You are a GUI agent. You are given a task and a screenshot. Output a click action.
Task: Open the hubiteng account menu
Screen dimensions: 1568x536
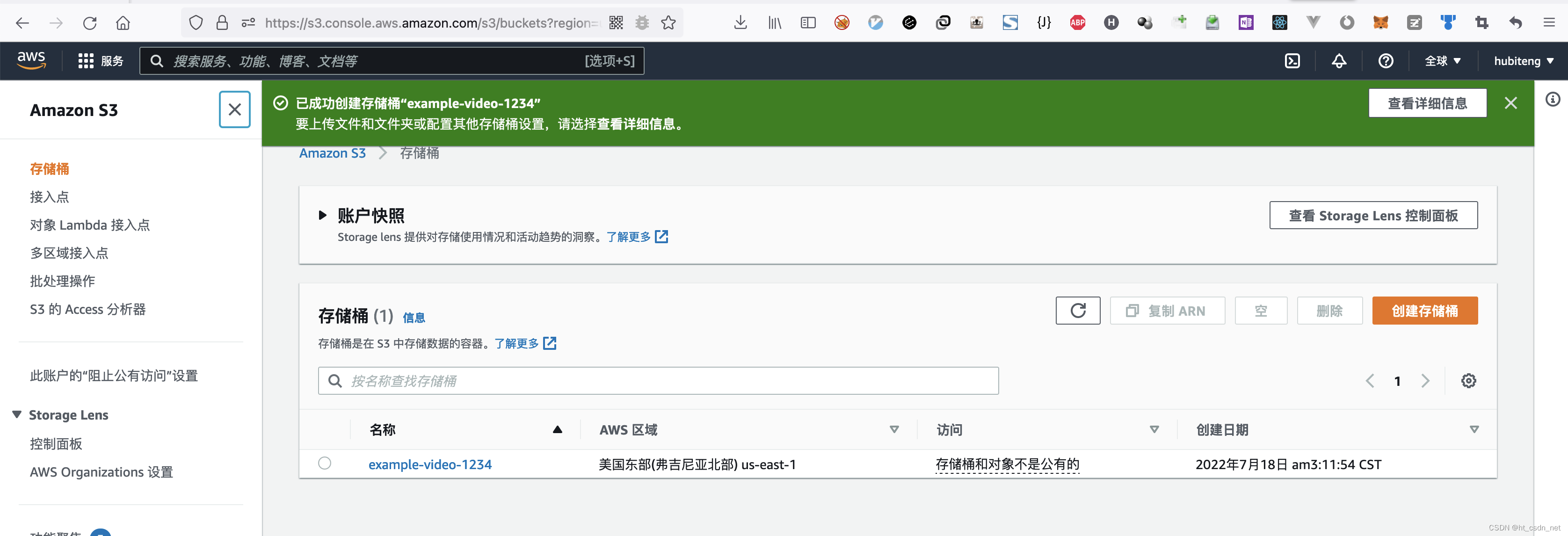pos(1524,61)
